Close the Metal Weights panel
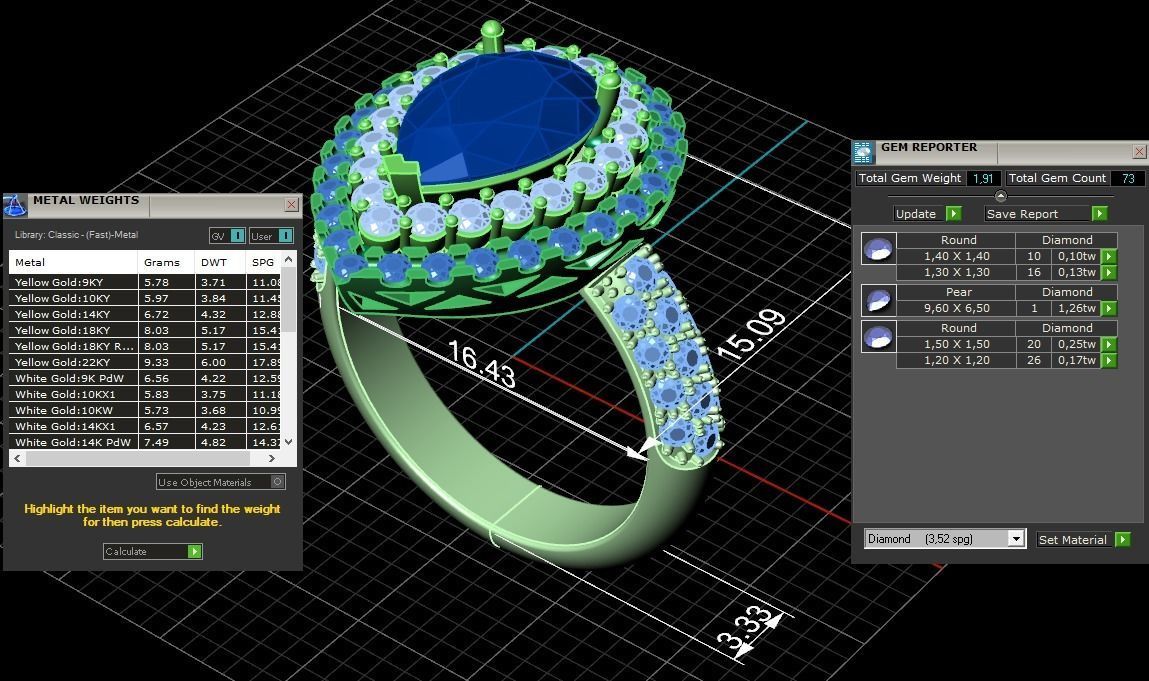1149x681 pixels. (x=291, y=205)
